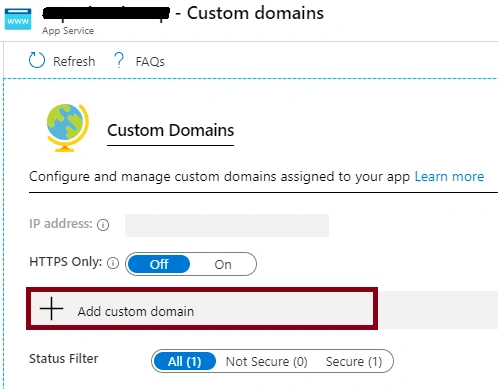498x389 pixels.
Task: Click the FAQs question mark icon
Action: pyautogui.click(x=119, y=60)
